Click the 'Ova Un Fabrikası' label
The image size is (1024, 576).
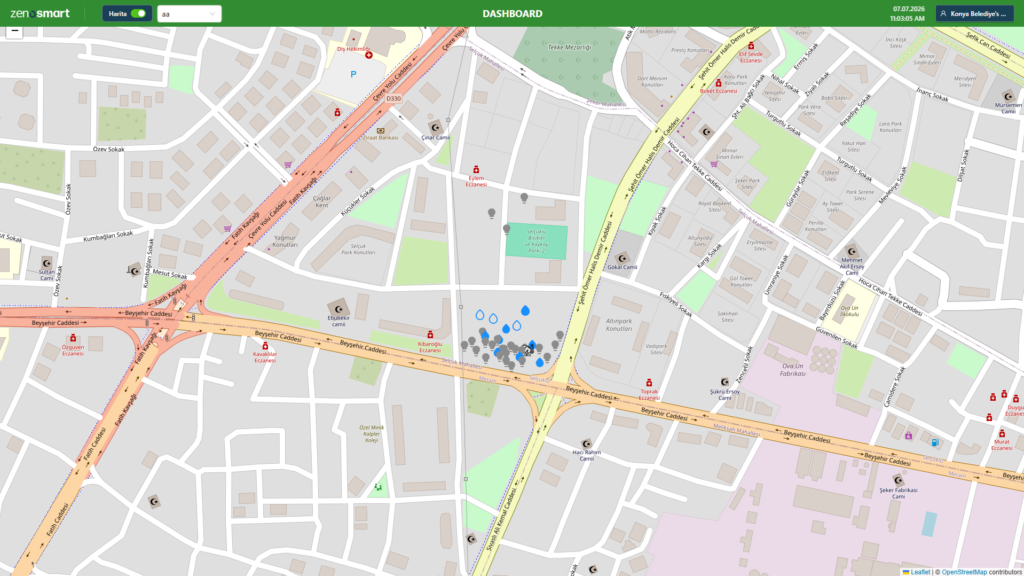click(792, 370)
